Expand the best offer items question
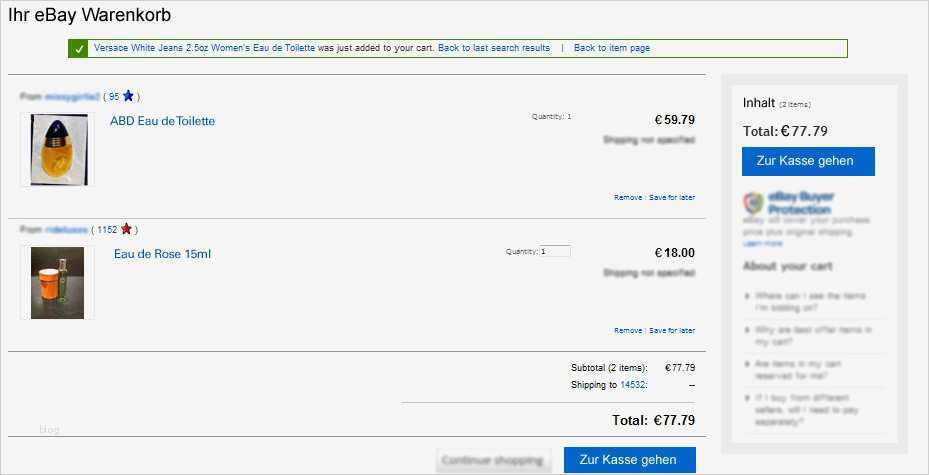Image resolution: width=929 pixels, height=475 pixels. pos(813,335)
